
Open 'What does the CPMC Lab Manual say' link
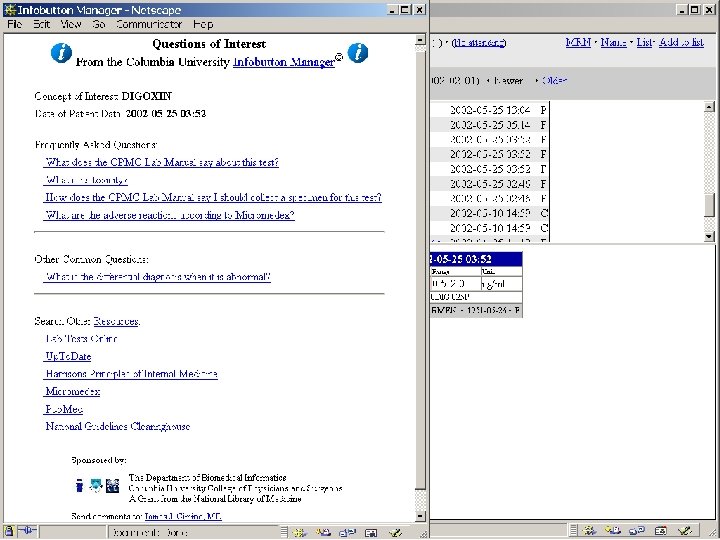[x=162, y=162]
